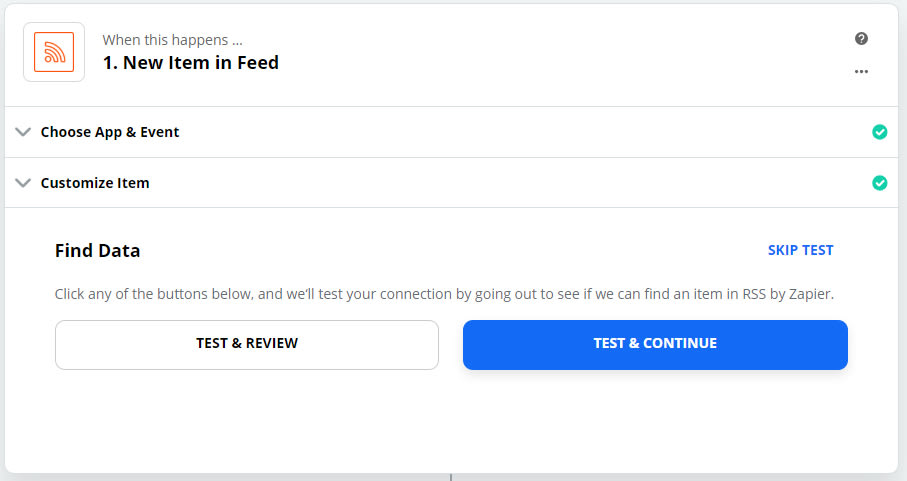Open the Customize Item section title

(x=95, y=183)
